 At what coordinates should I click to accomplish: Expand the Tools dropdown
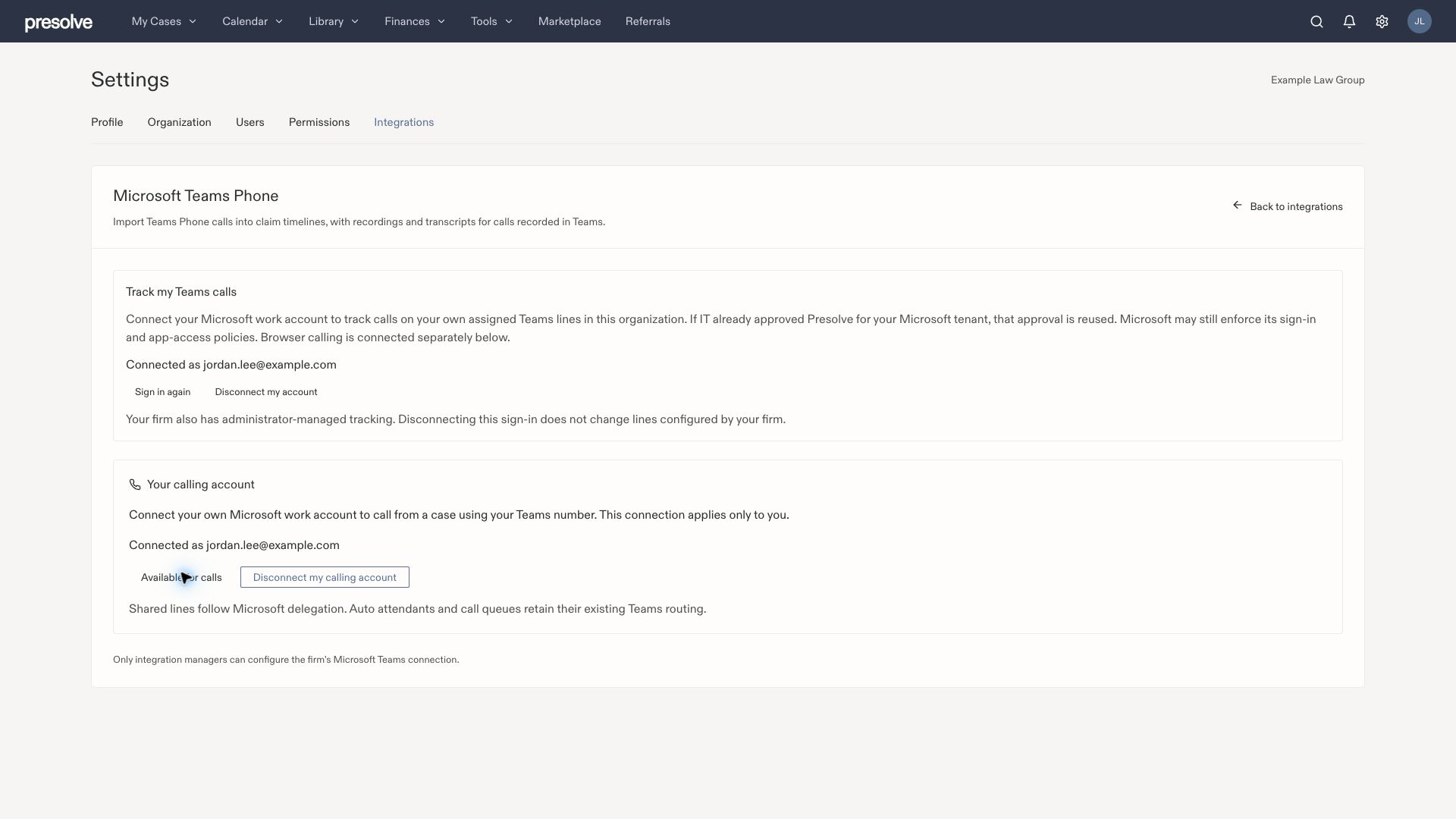click(491, 21)
